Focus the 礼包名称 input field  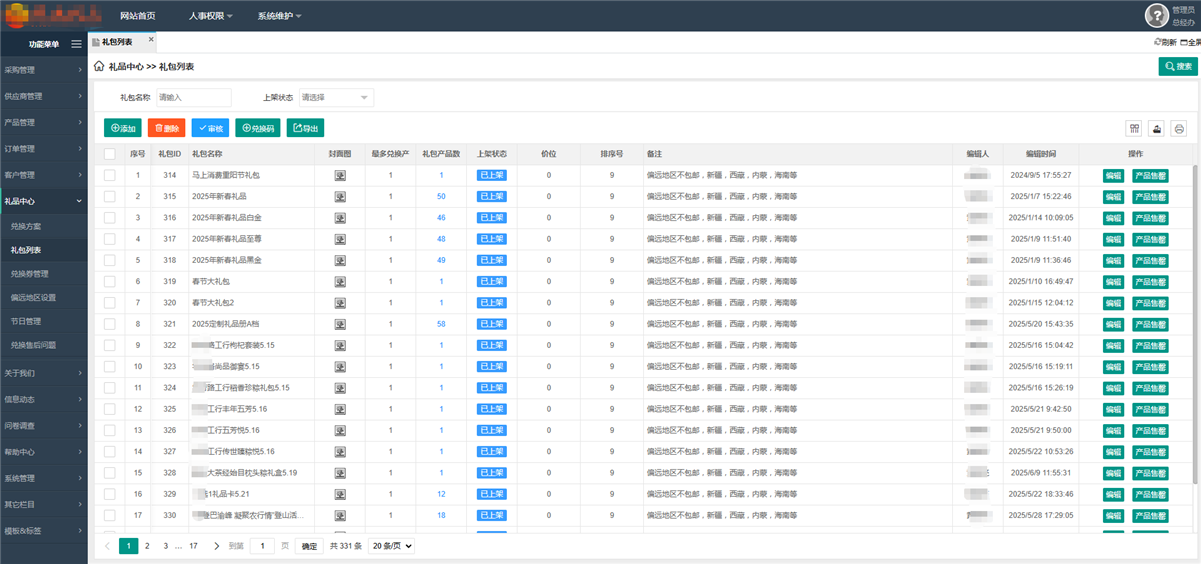[x=193, y=97]
